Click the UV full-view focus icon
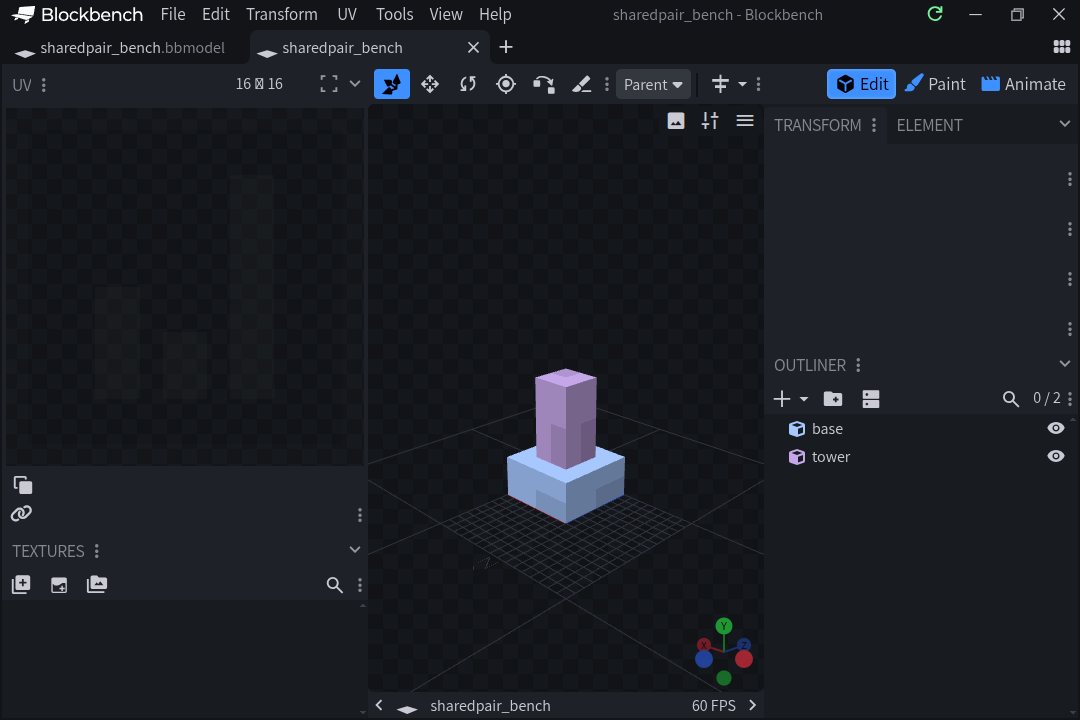This screenshot has width=1080, height=720. (x=329, y=84)
